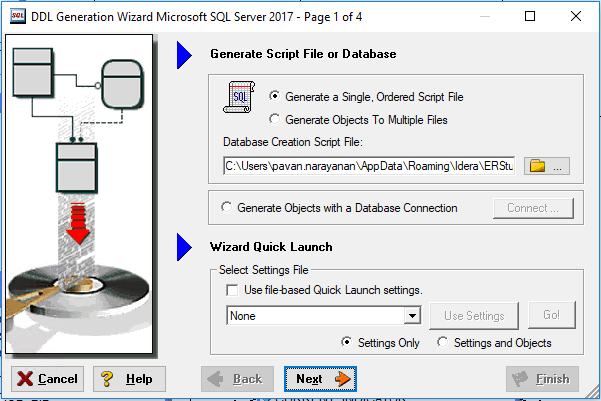This screenshot has width=601, height=401.
Task: Click the Go! button
Action: click(552, 315)
